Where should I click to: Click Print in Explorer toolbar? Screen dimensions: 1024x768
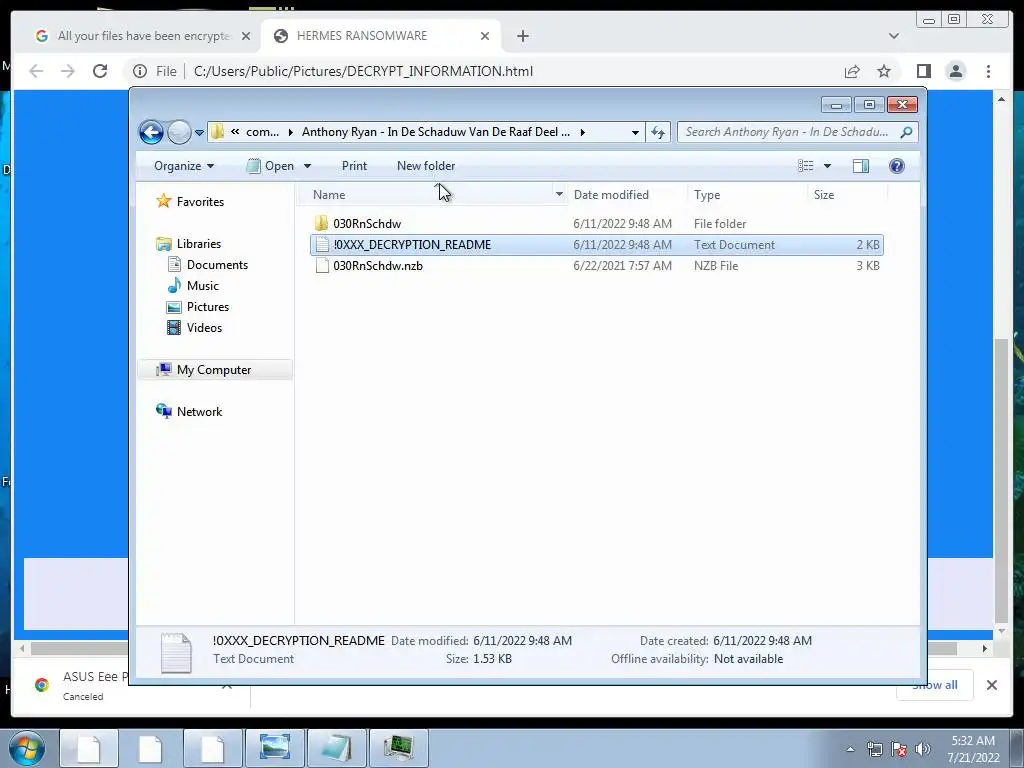point(354,166)
